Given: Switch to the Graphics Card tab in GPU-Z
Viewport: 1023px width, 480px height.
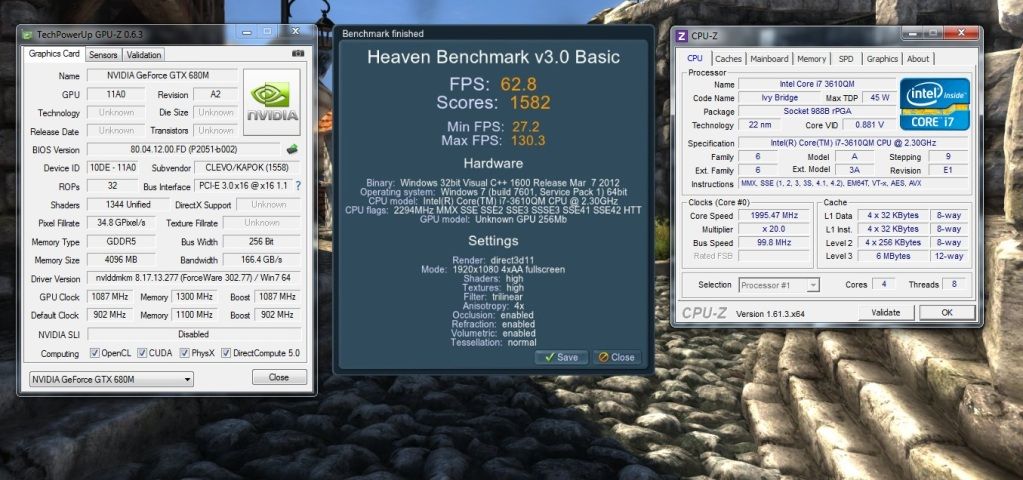Looking at the screenshot, I should [54, 54].
